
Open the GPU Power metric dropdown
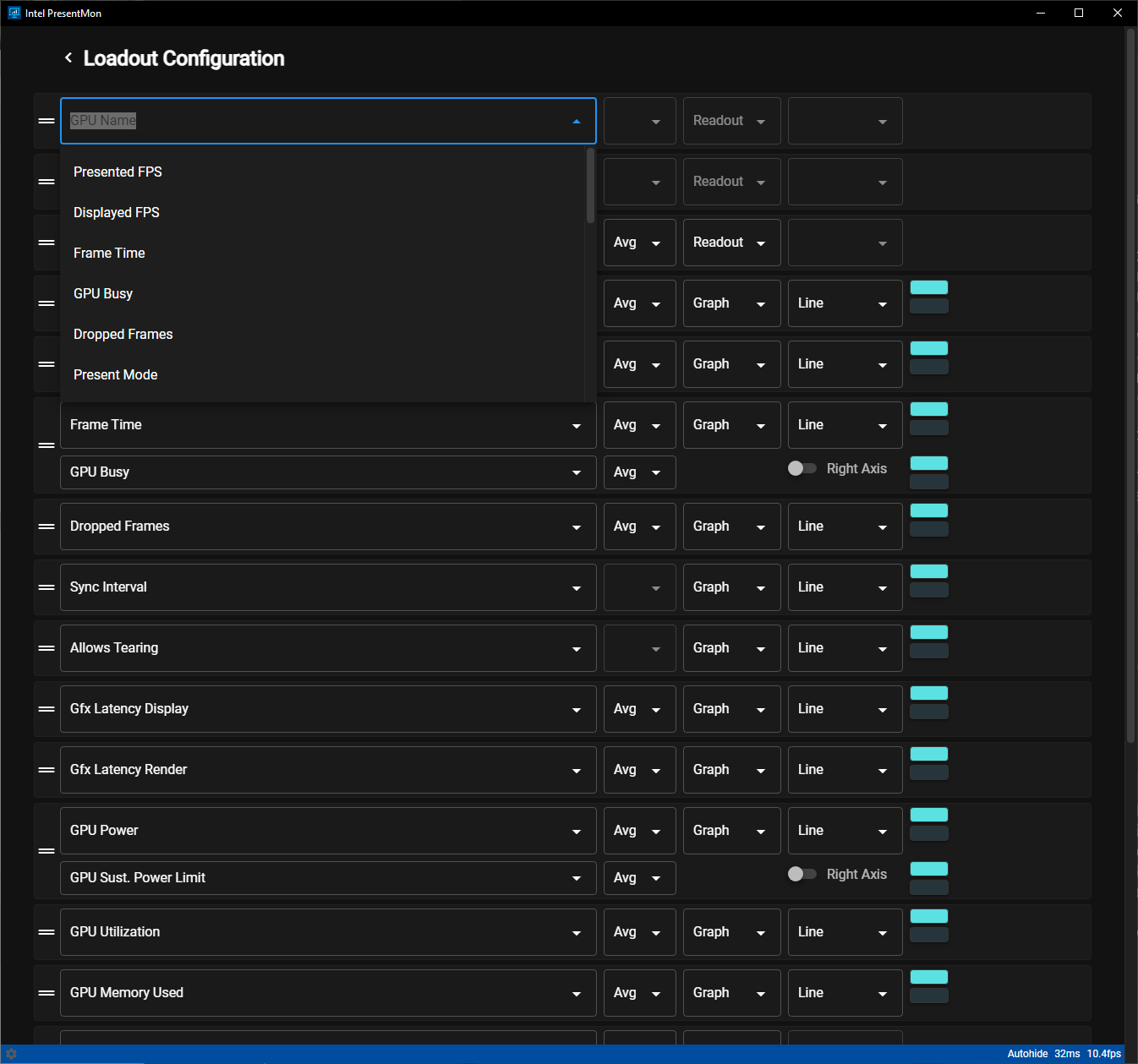(x=328, y=831)
